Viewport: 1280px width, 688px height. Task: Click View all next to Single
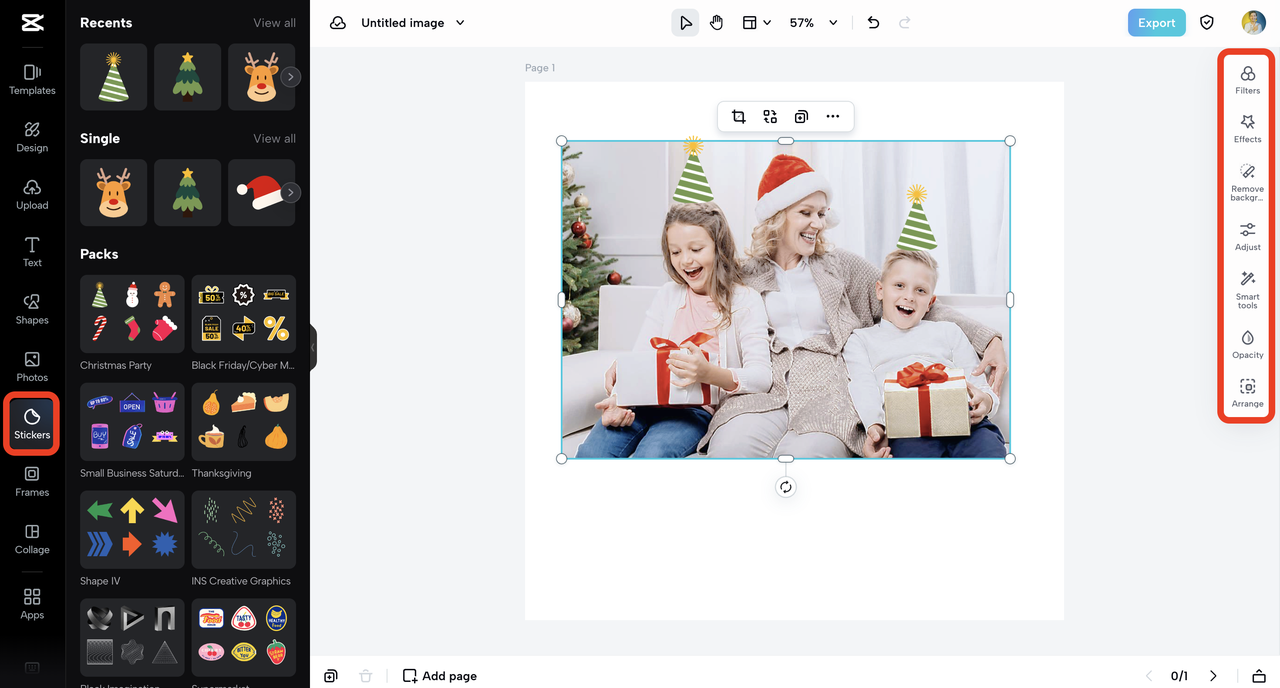coord(274,139)
